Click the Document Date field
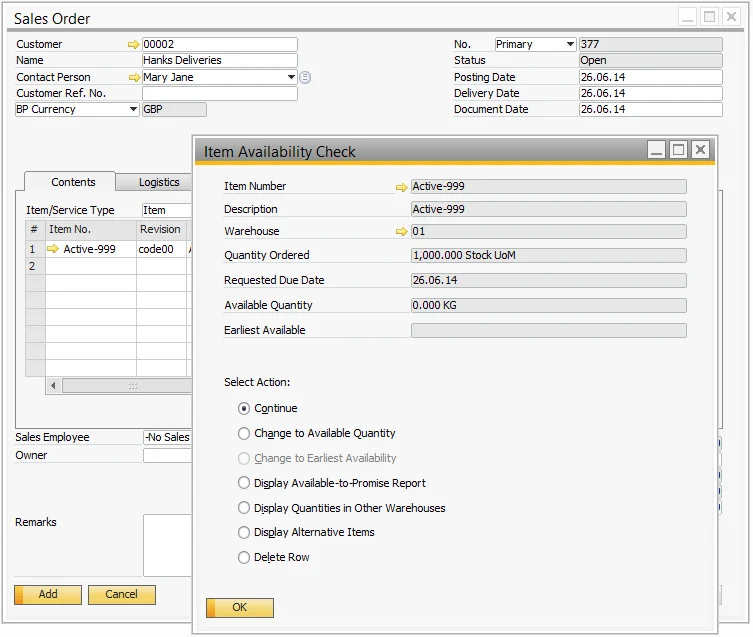Viewport: 753px width, 637px height. coord(651,110)
